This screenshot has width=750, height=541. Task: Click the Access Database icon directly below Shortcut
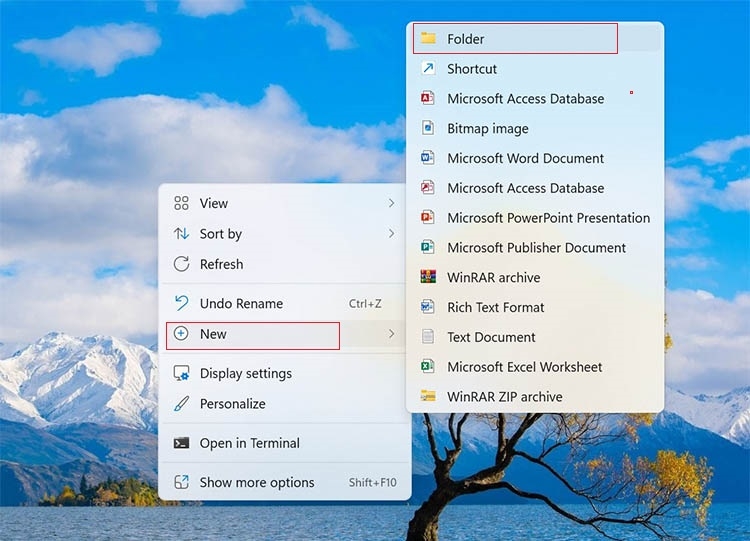(428, 98)
